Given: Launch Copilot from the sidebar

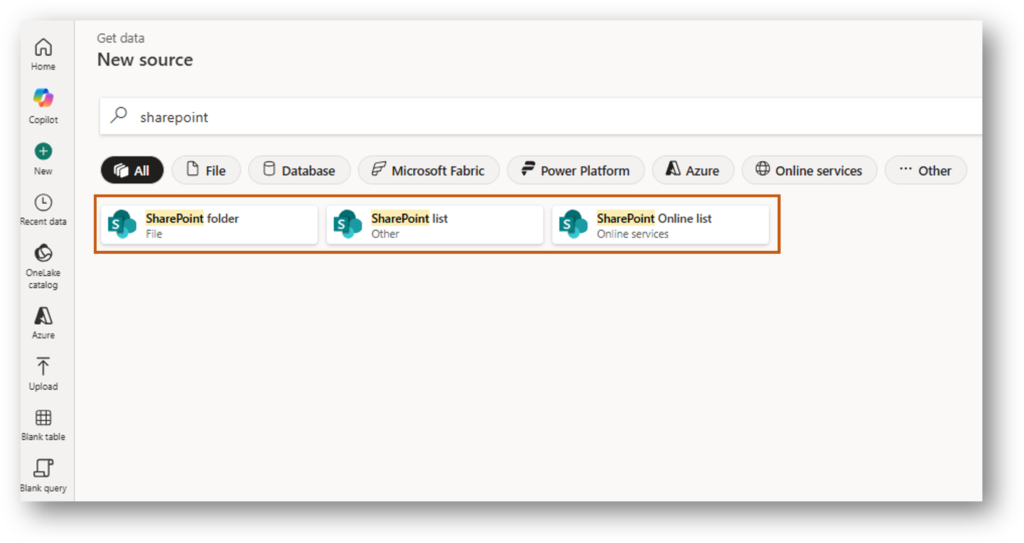Looking at the screenshot, I should (43, 98).
